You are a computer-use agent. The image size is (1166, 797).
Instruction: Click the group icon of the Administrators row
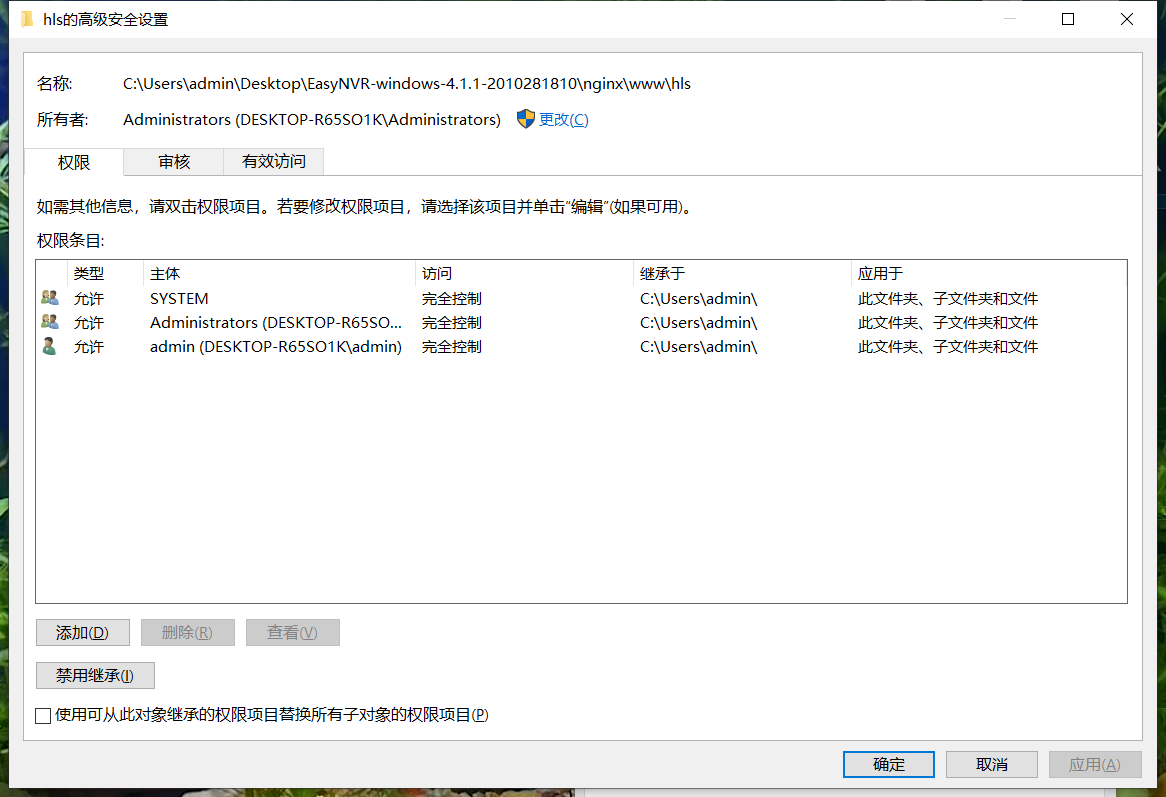50,322
